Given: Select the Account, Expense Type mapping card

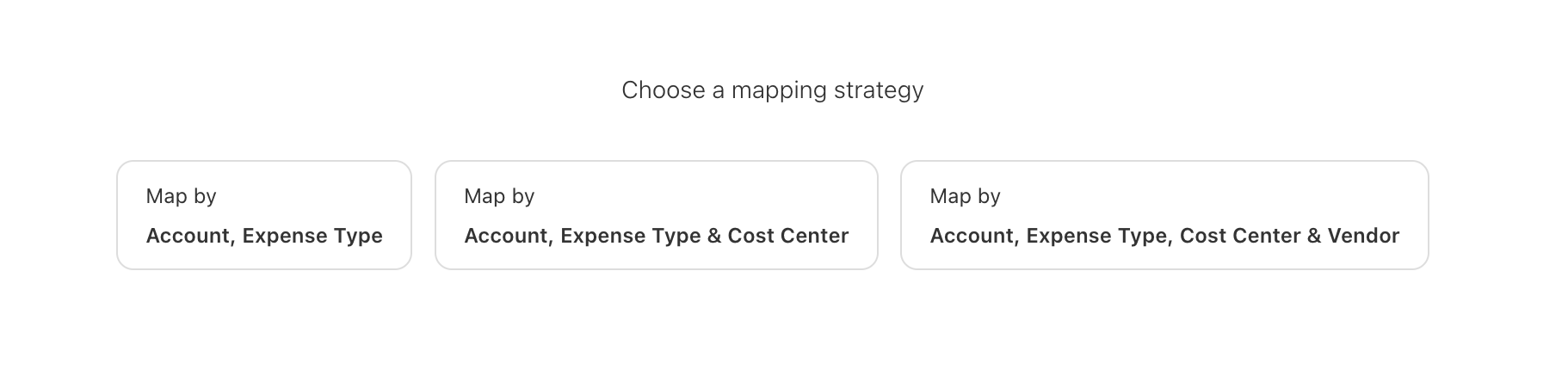Looking at the screenshot, I should 264,215.
